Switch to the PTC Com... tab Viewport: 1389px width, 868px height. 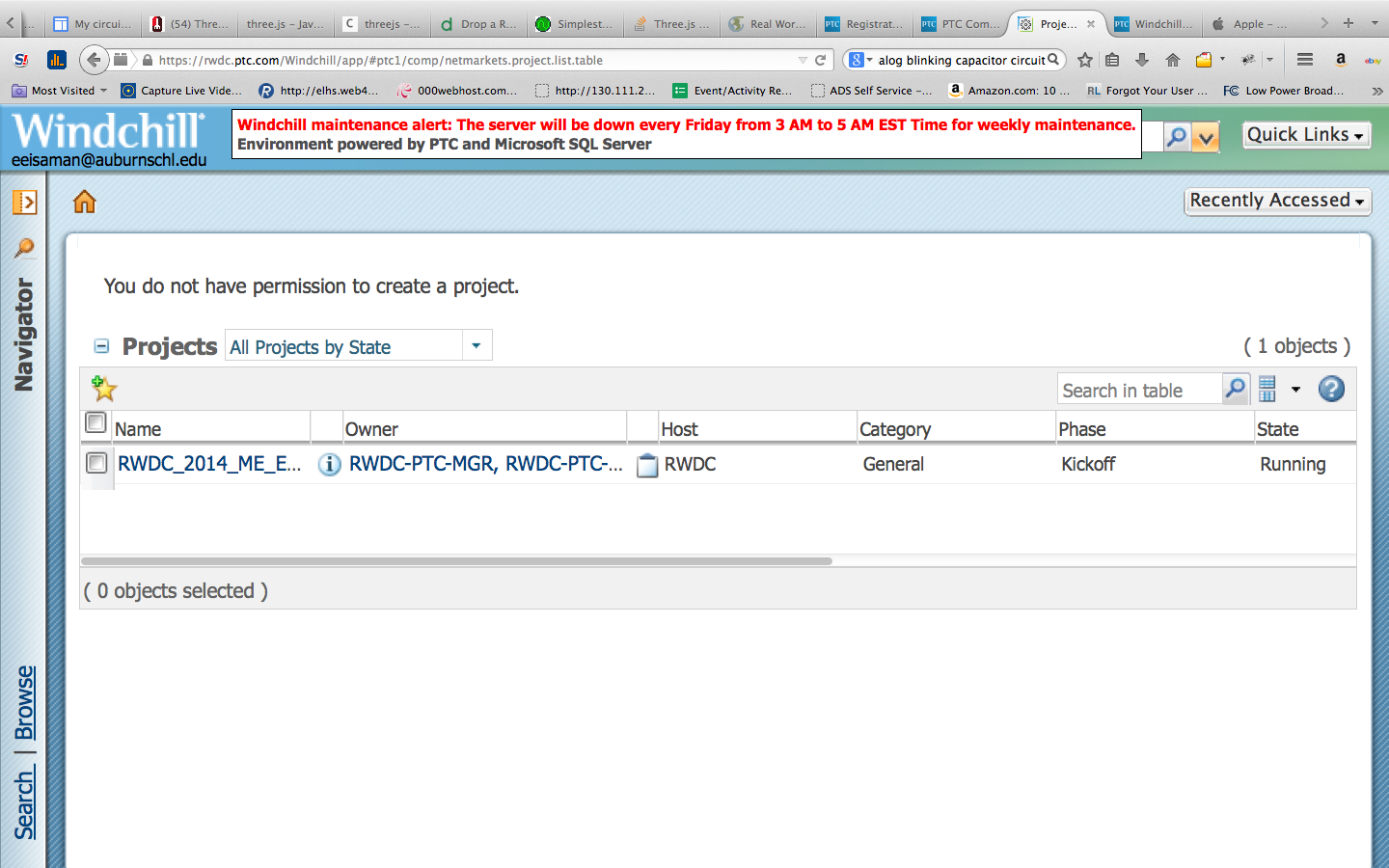click(x=961, y=24)
